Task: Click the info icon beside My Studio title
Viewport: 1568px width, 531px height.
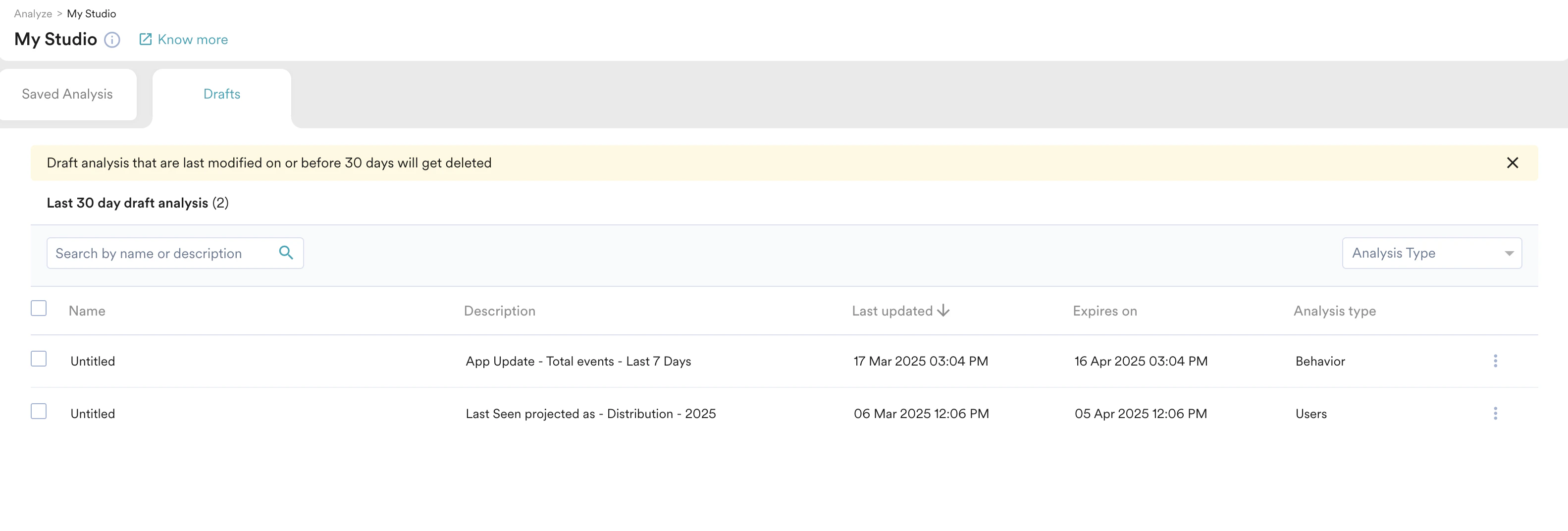Action: pos(112,40)
